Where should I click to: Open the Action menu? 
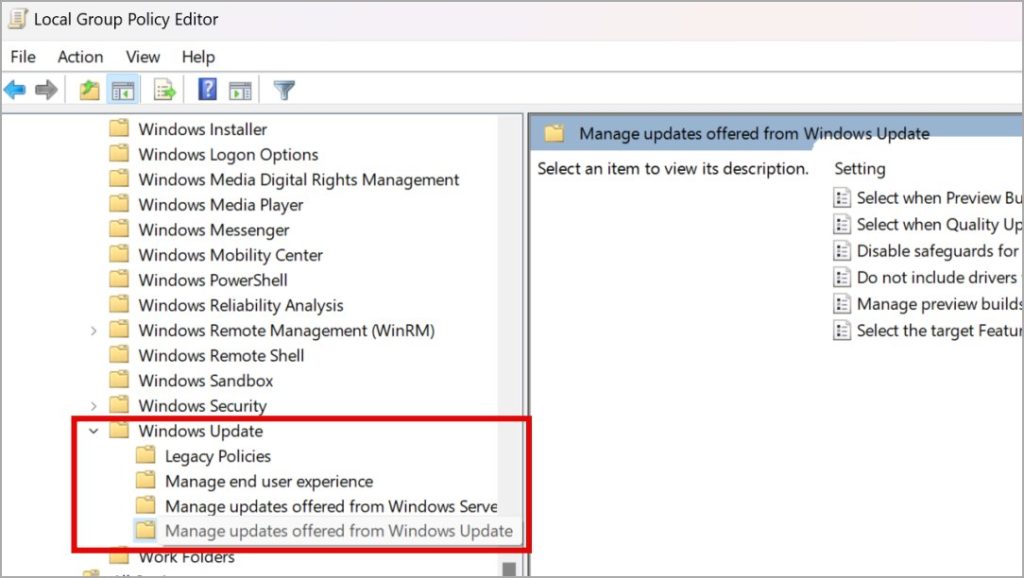pos(80,57)
